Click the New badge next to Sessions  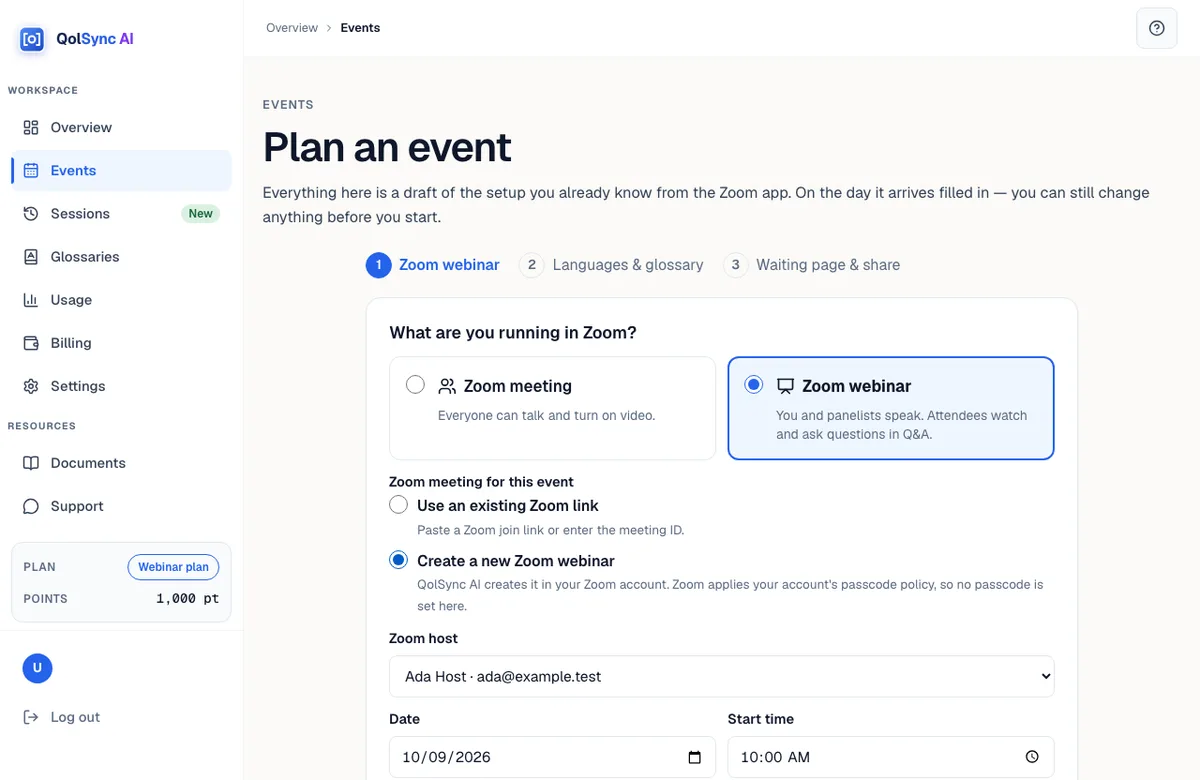[201, 213]
